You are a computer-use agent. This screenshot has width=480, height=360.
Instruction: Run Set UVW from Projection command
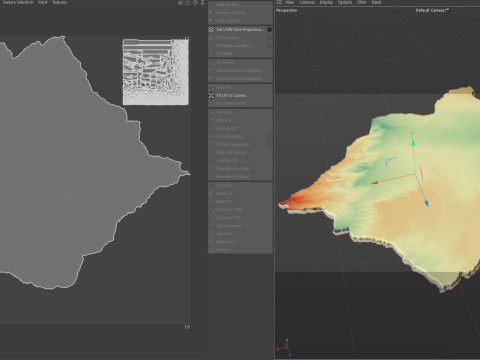point(240,30)
